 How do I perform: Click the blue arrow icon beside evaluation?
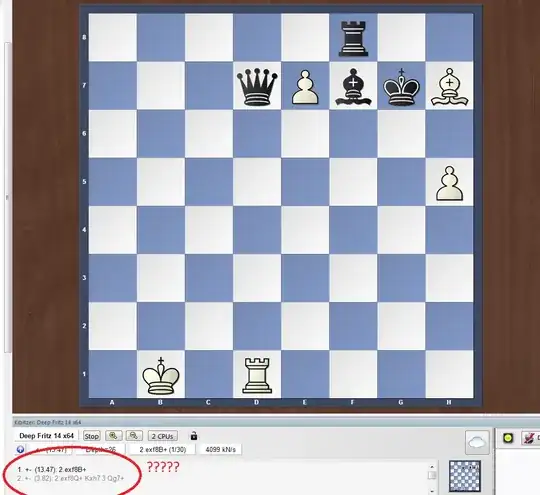[20, 449]
